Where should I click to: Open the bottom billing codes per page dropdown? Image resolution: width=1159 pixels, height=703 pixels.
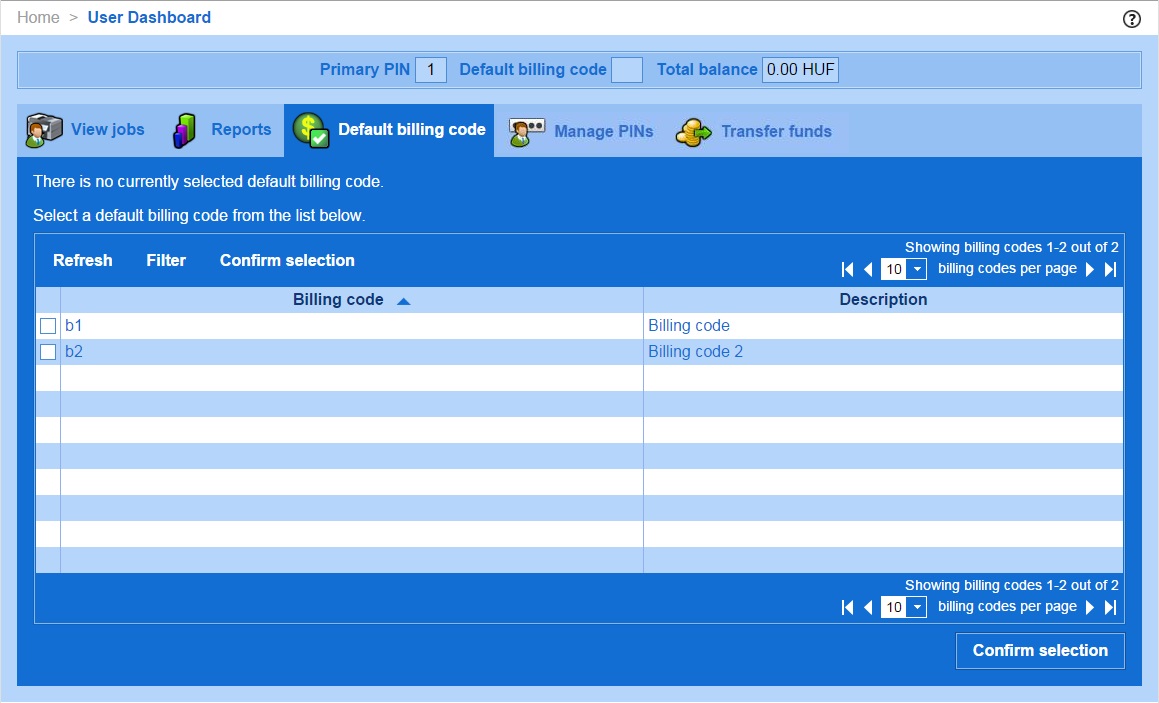[917, 607]
